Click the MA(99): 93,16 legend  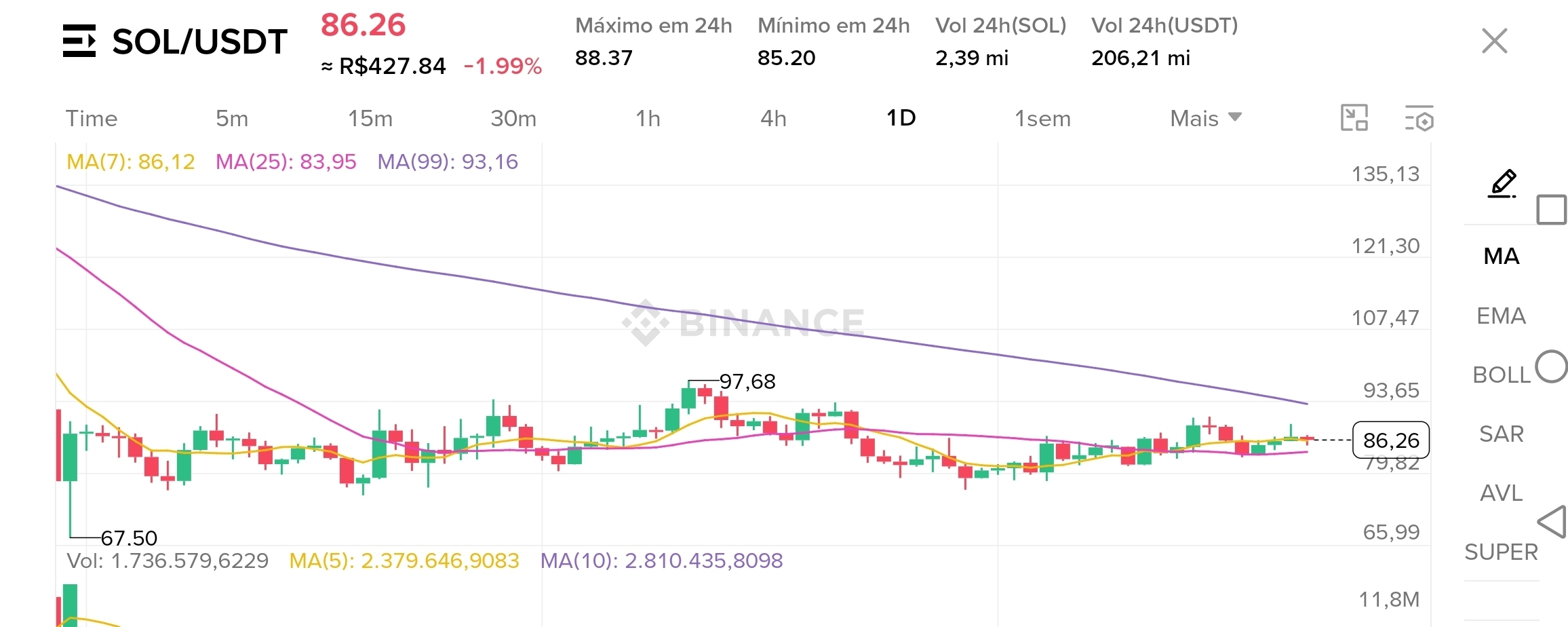pos(448,161)
